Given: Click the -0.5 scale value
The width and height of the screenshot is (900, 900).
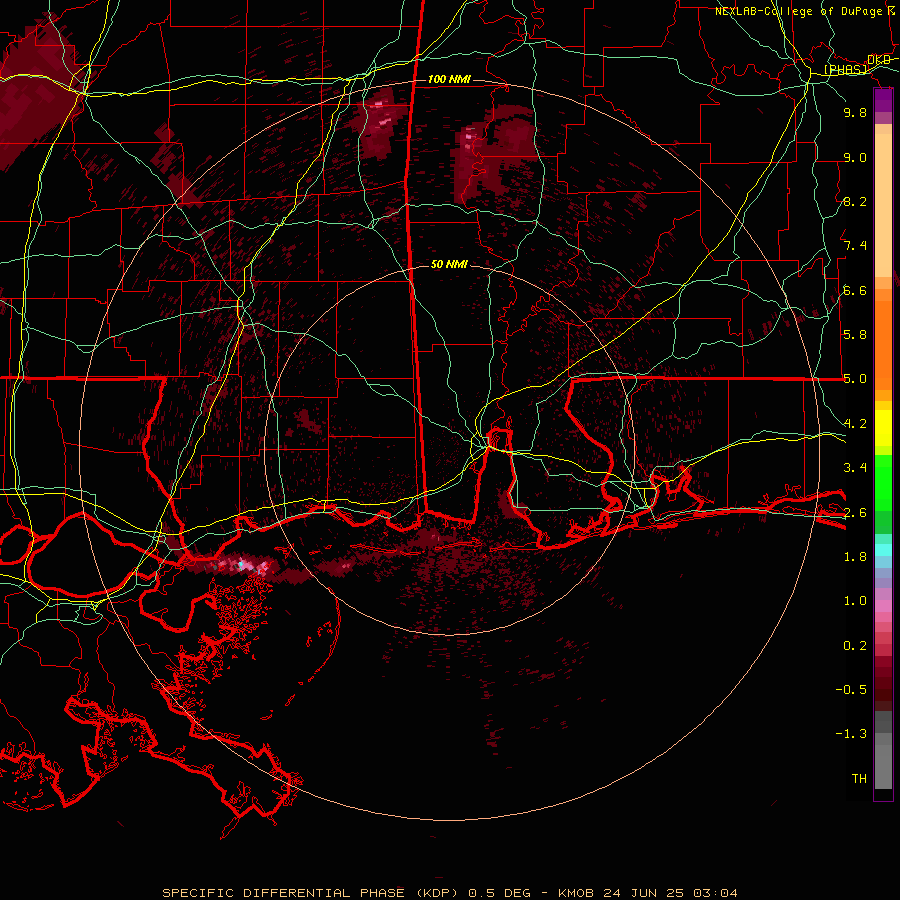Looking at the screenshot, I should [x=851, y=690].
